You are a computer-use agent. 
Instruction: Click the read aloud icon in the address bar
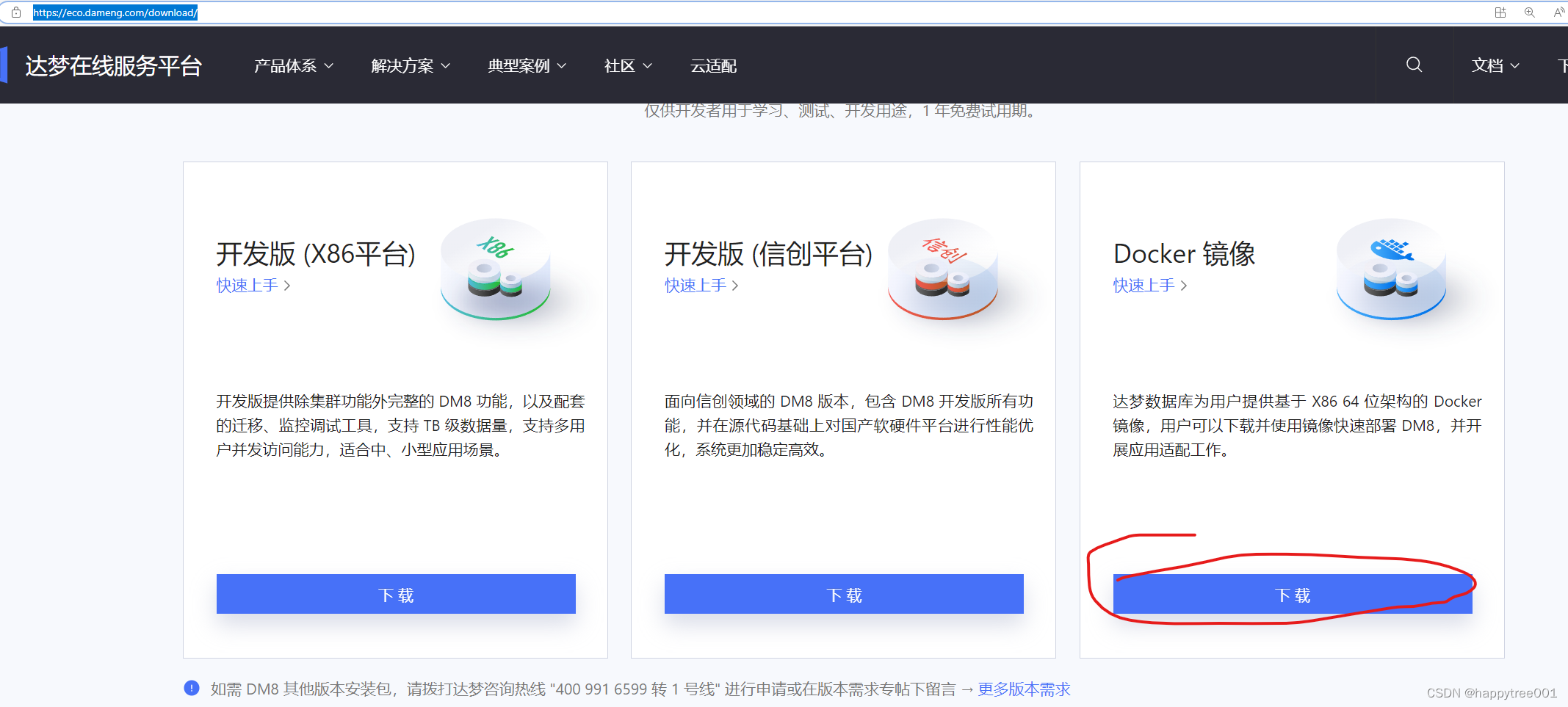(x=1559, y=12)
